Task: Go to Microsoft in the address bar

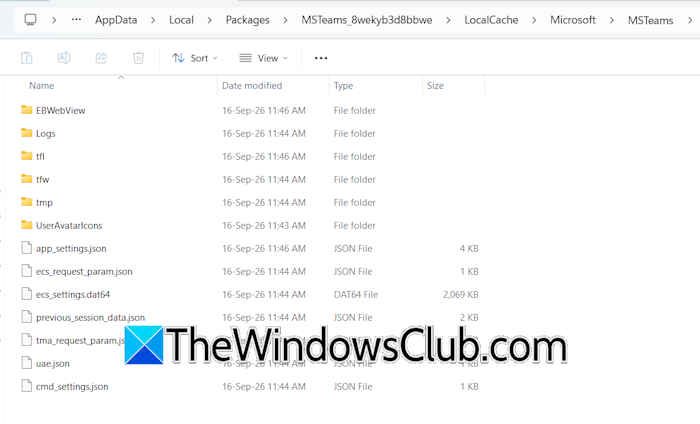Action: [x=573, y=20]
